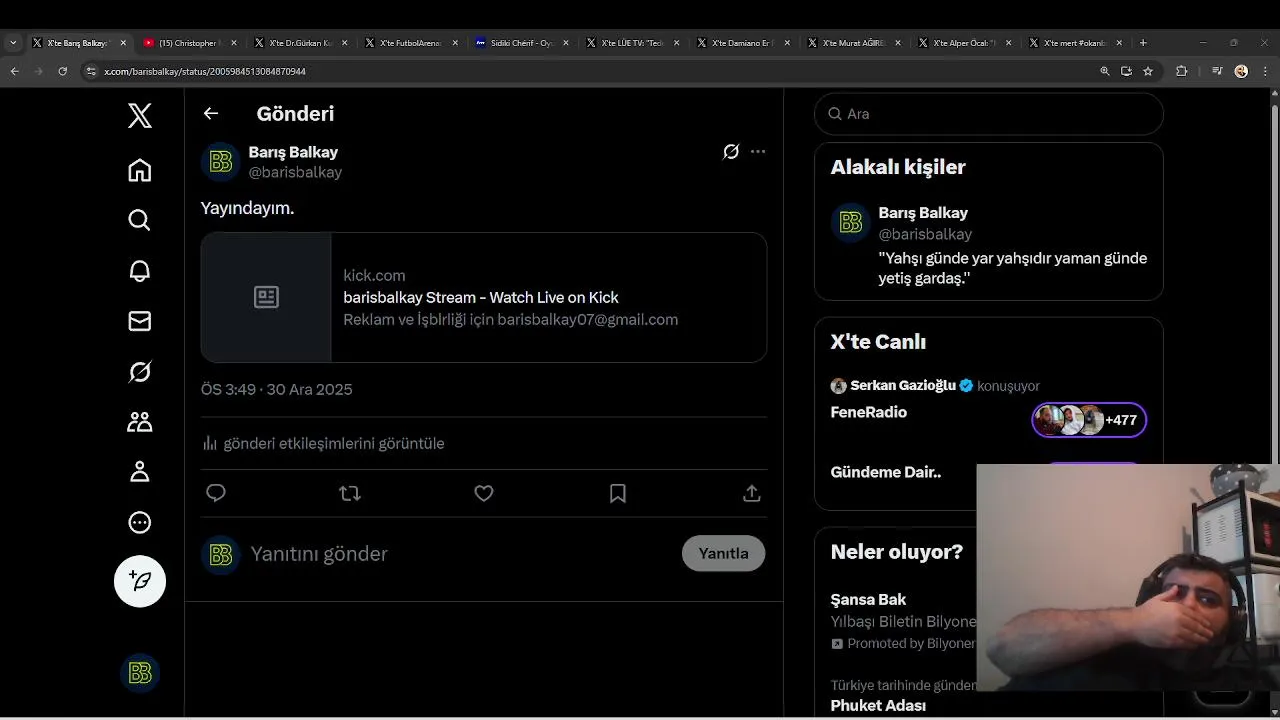Open the tab search dropdown arrow
This screenshot has height=720, width=1280.
(13, 43)
